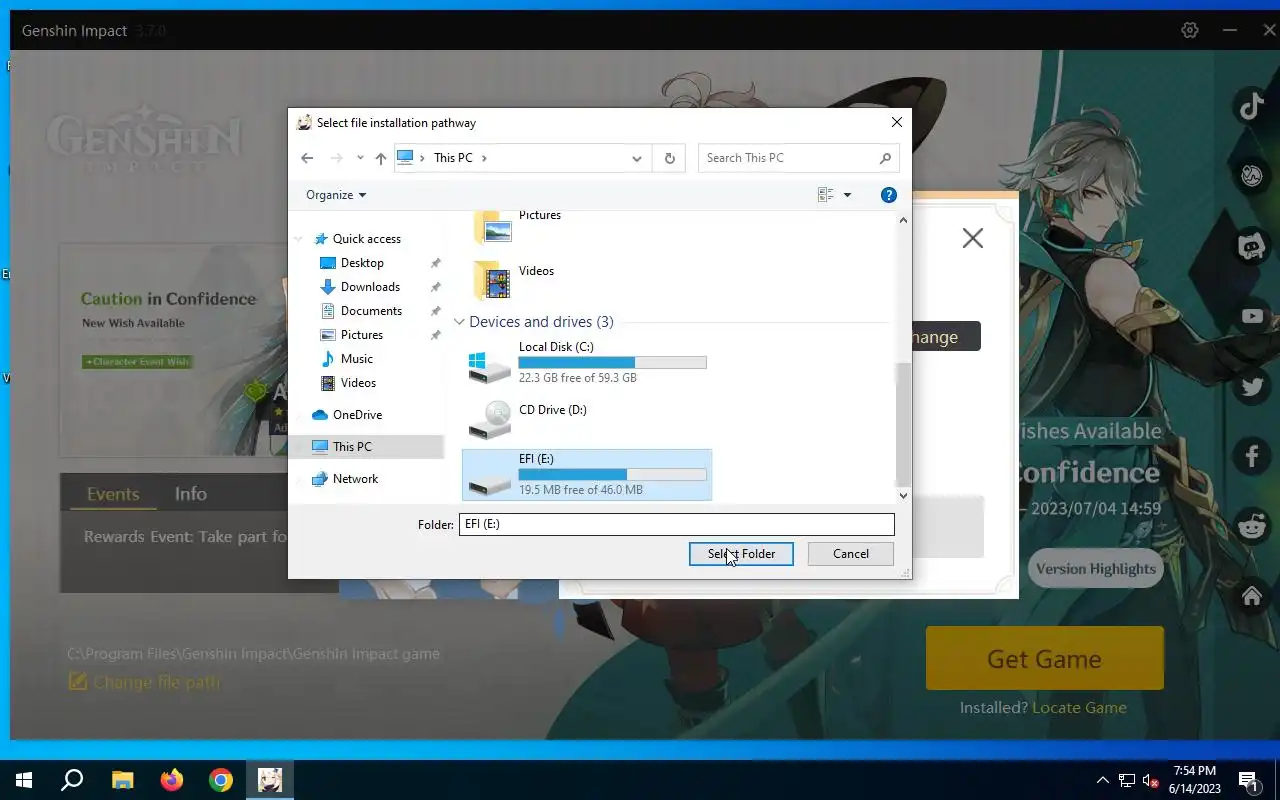Select Downloads in Quick access
The height and width of the screenshot is (800, 1280).
click(370, 287)
